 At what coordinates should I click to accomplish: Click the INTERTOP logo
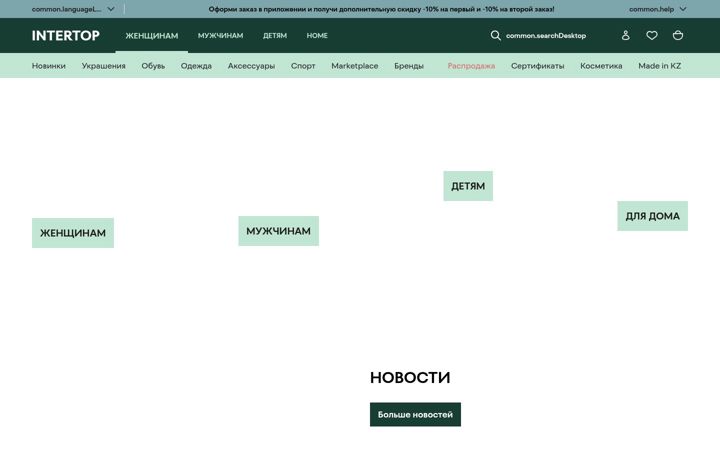pyautogui.click(x=66, y=35)
